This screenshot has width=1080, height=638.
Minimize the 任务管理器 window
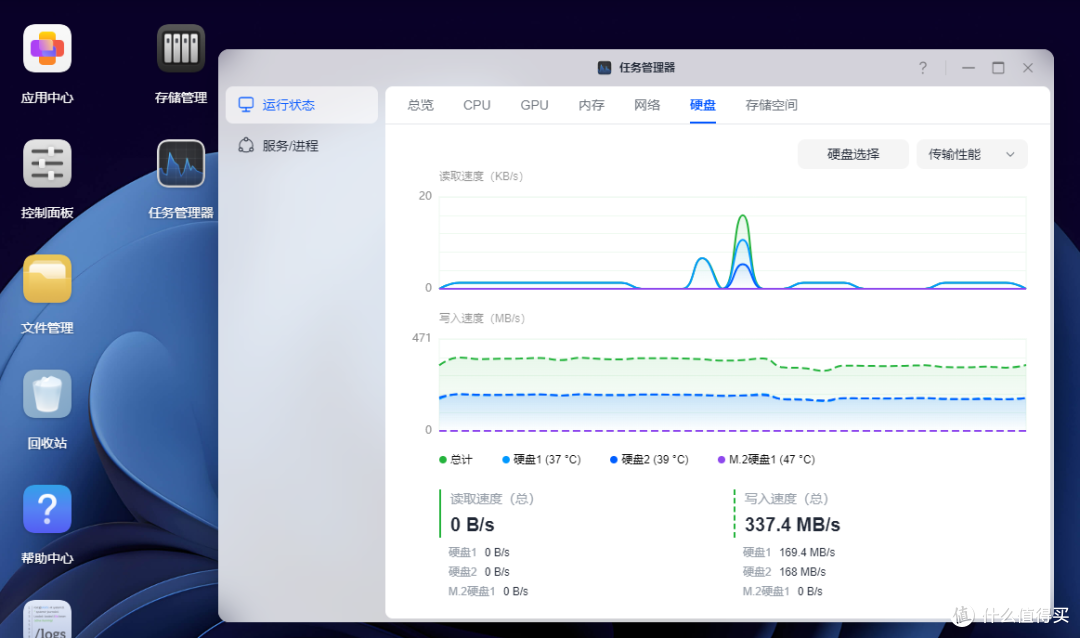tap(968, 68)
